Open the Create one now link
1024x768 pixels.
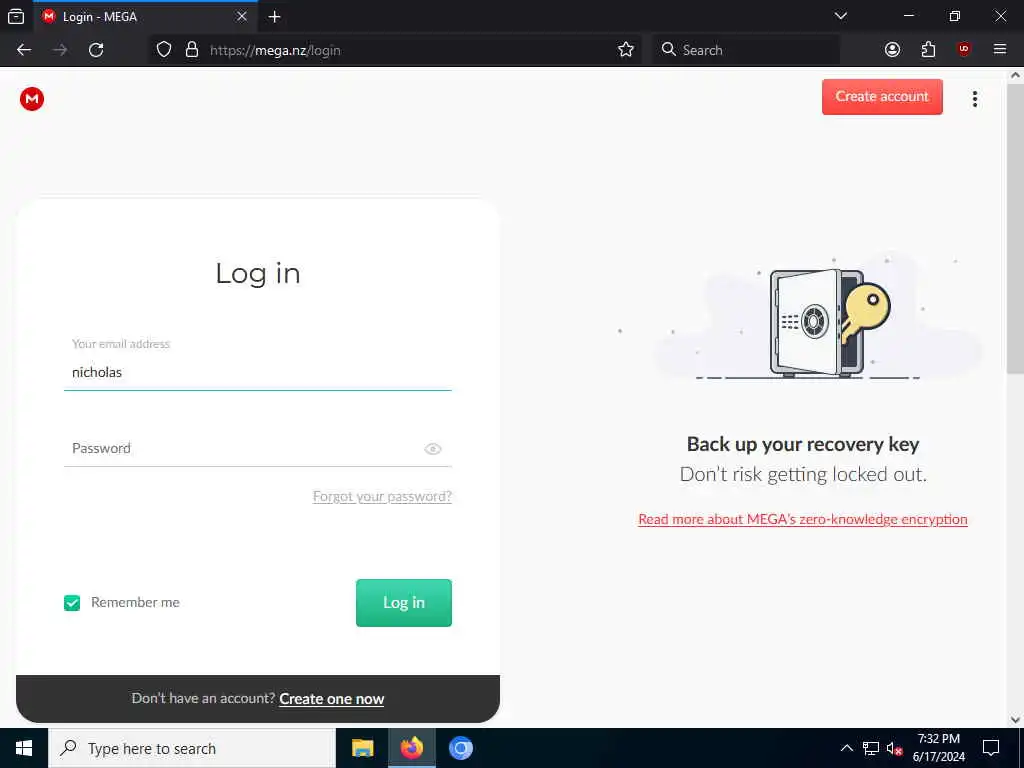[332, 699]
